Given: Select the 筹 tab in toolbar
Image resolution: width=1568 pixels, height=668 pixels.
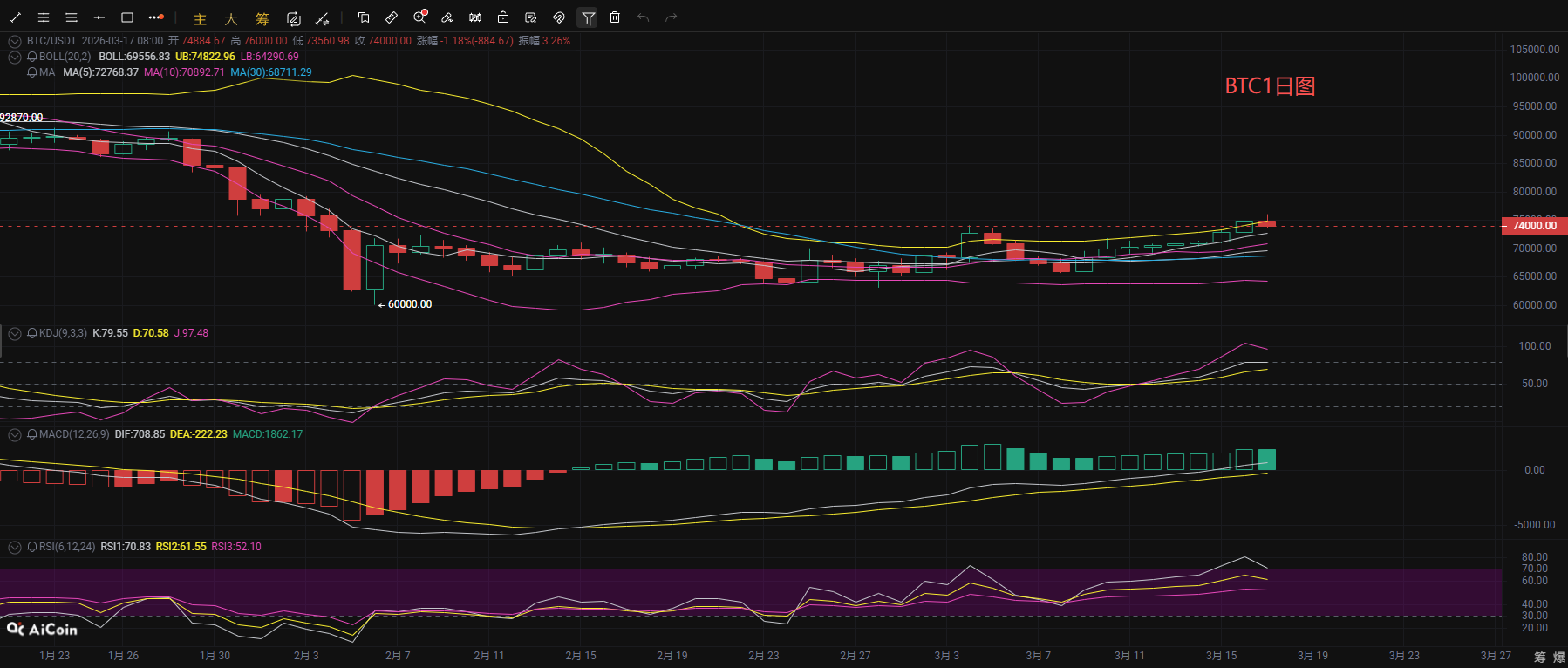Looking at the screenshot, I should [262, 18].
